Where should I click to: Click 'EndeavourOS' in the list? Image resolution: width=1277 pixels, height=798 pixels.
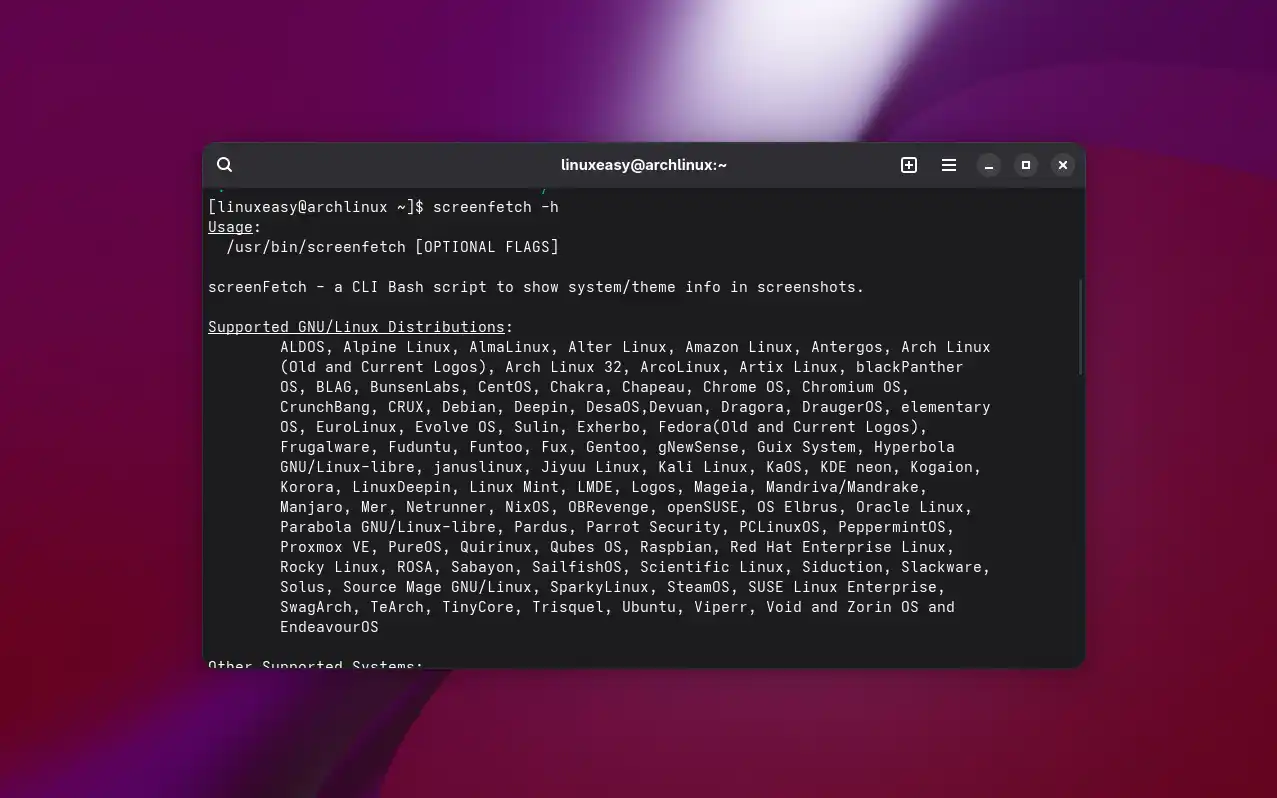(x=329, y=627)
